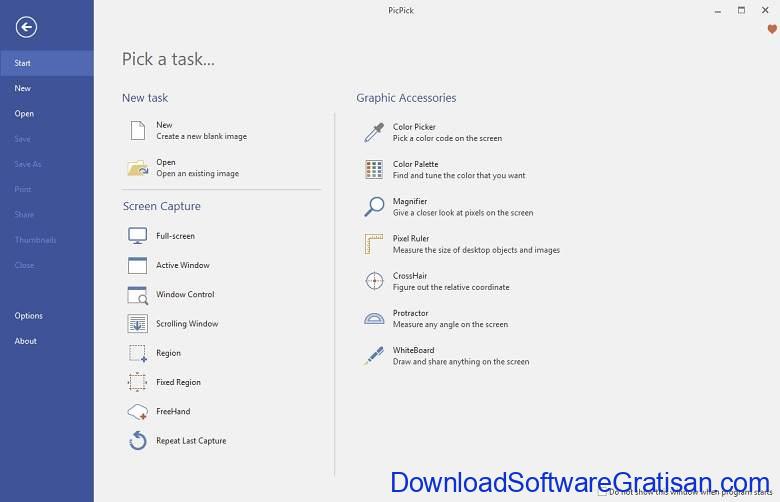Click 'Give a closer look at pixels' text
This screenshot has height=502, width=780.
pyautogui.click(x=463, y=213)
